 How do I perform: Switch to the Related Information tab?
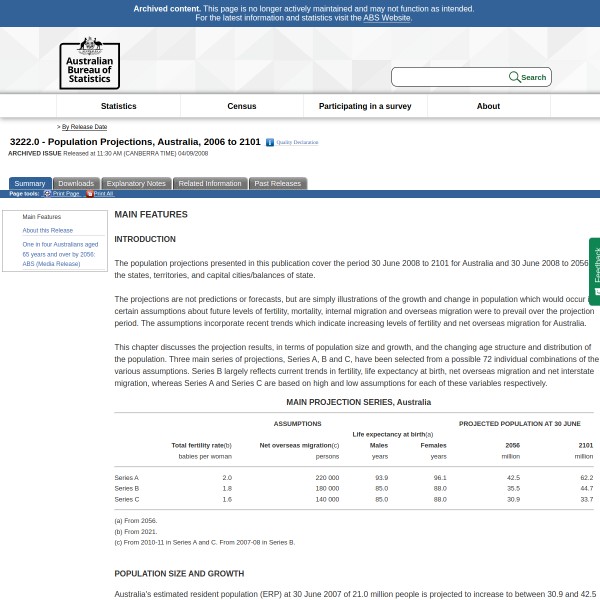(x=210, y=184)
